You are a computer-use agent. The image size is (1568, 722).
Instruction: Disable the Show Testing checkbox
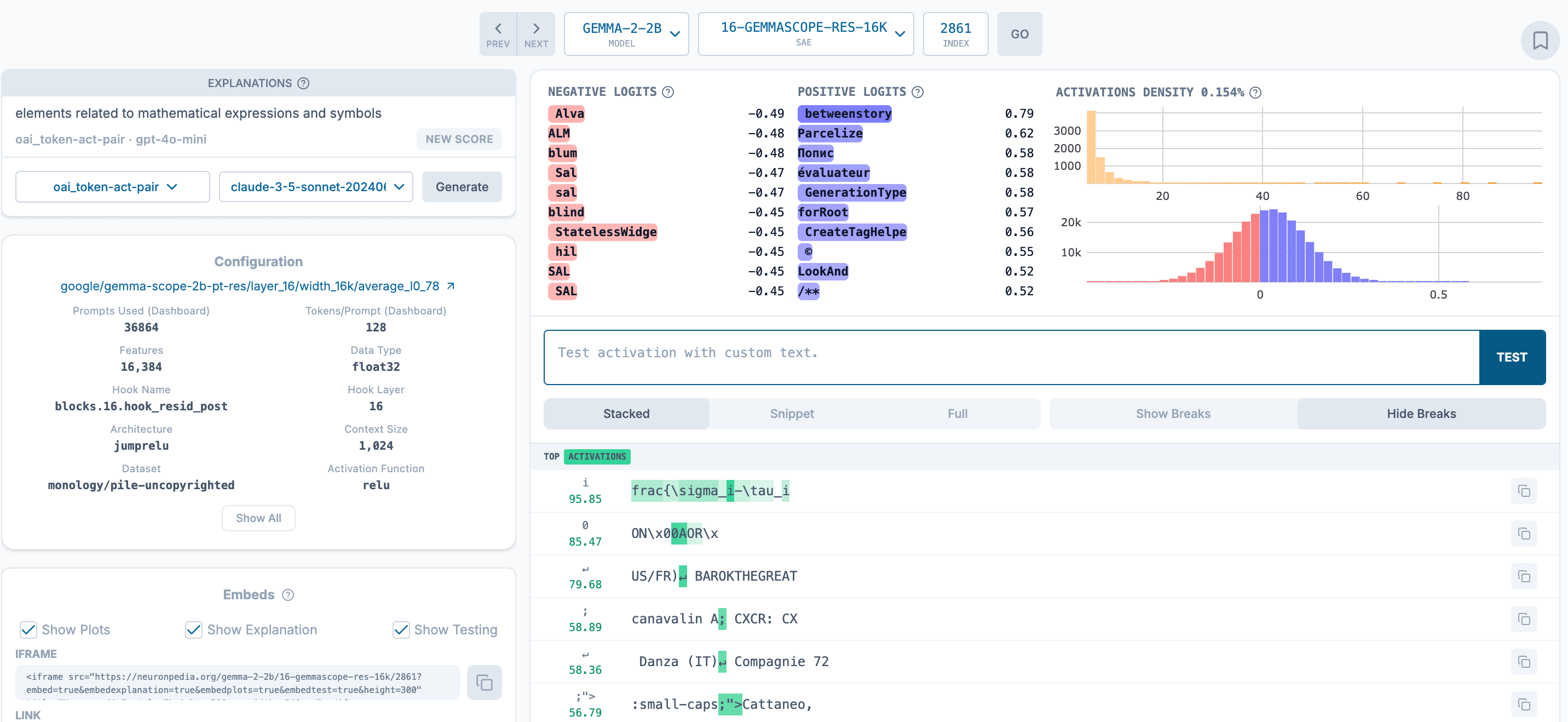point(401,629)
